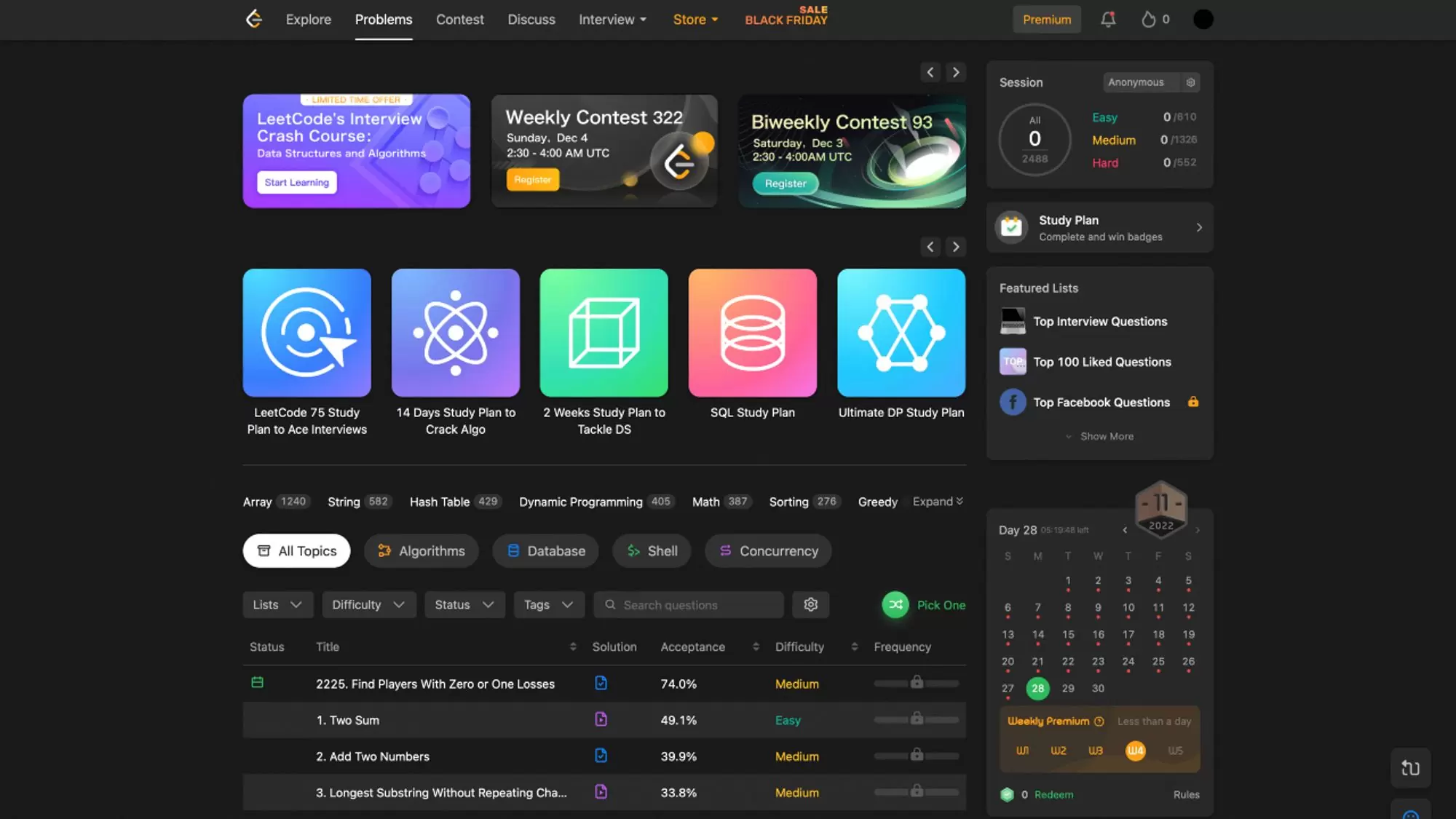Image resolution: width=1456 pixels, height=819 pixels.
Task: Select the Algorithms topic filter
Action: click(421, 551)
